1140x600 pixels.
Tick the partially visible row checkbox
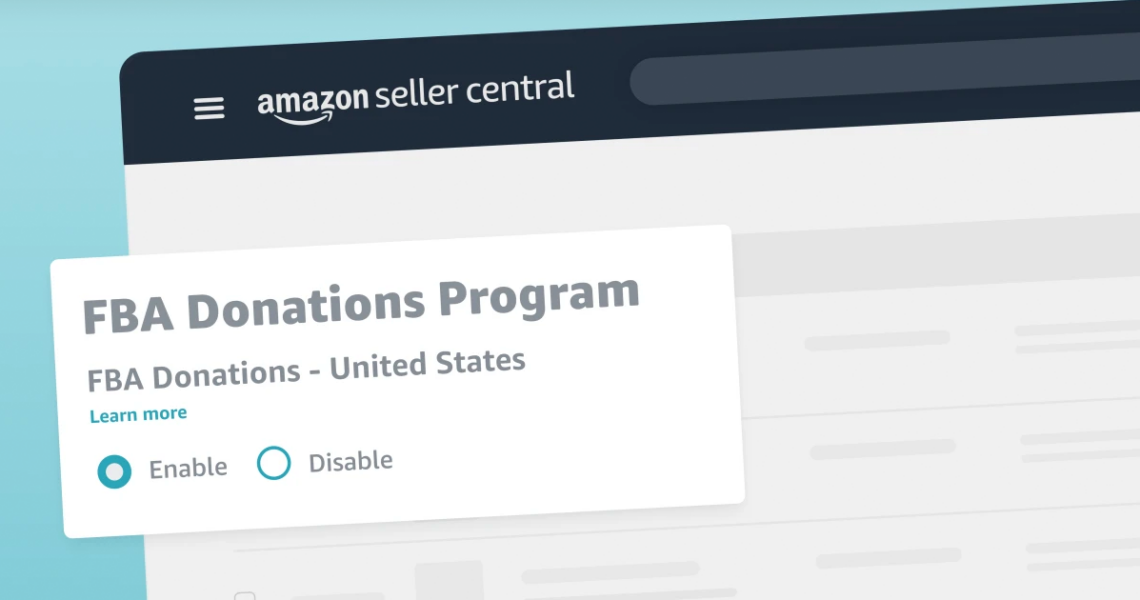click(x=245, y=597)
